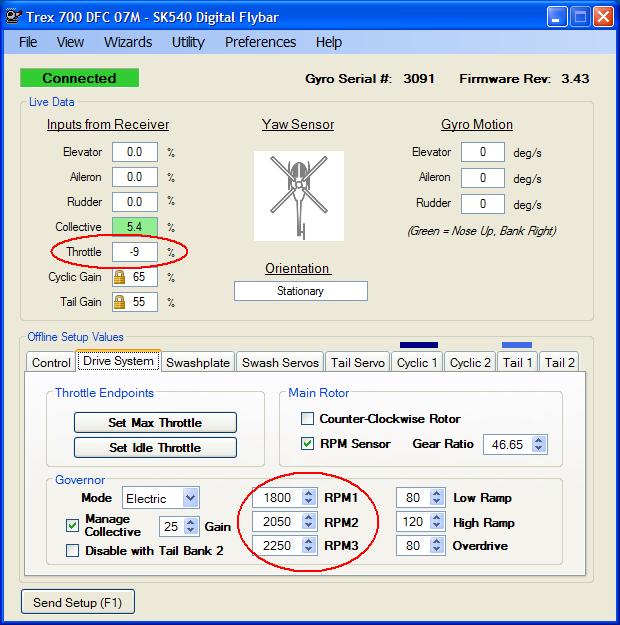The image size is (620, 625).
Task: Click the Send Setup (F1) button
Action: 78,602
